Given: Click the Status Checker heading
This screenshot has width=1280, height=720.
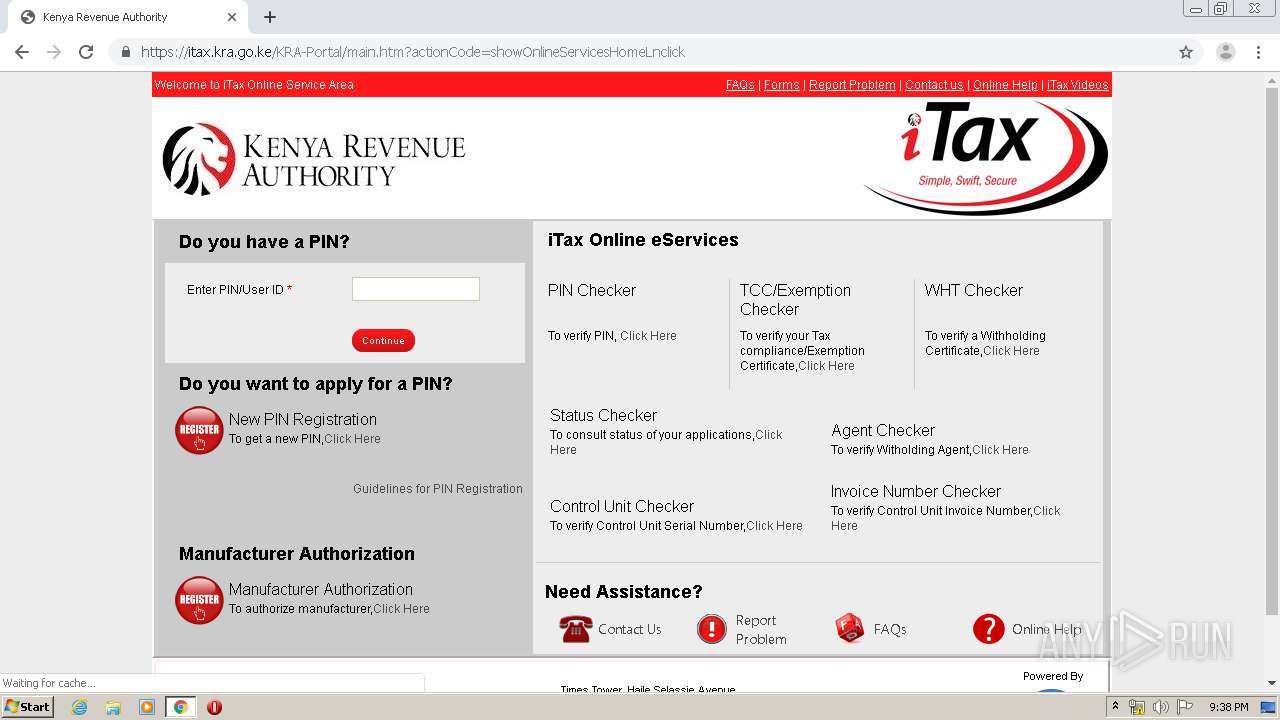Looking at the screenshot, I should coord(603,415).
